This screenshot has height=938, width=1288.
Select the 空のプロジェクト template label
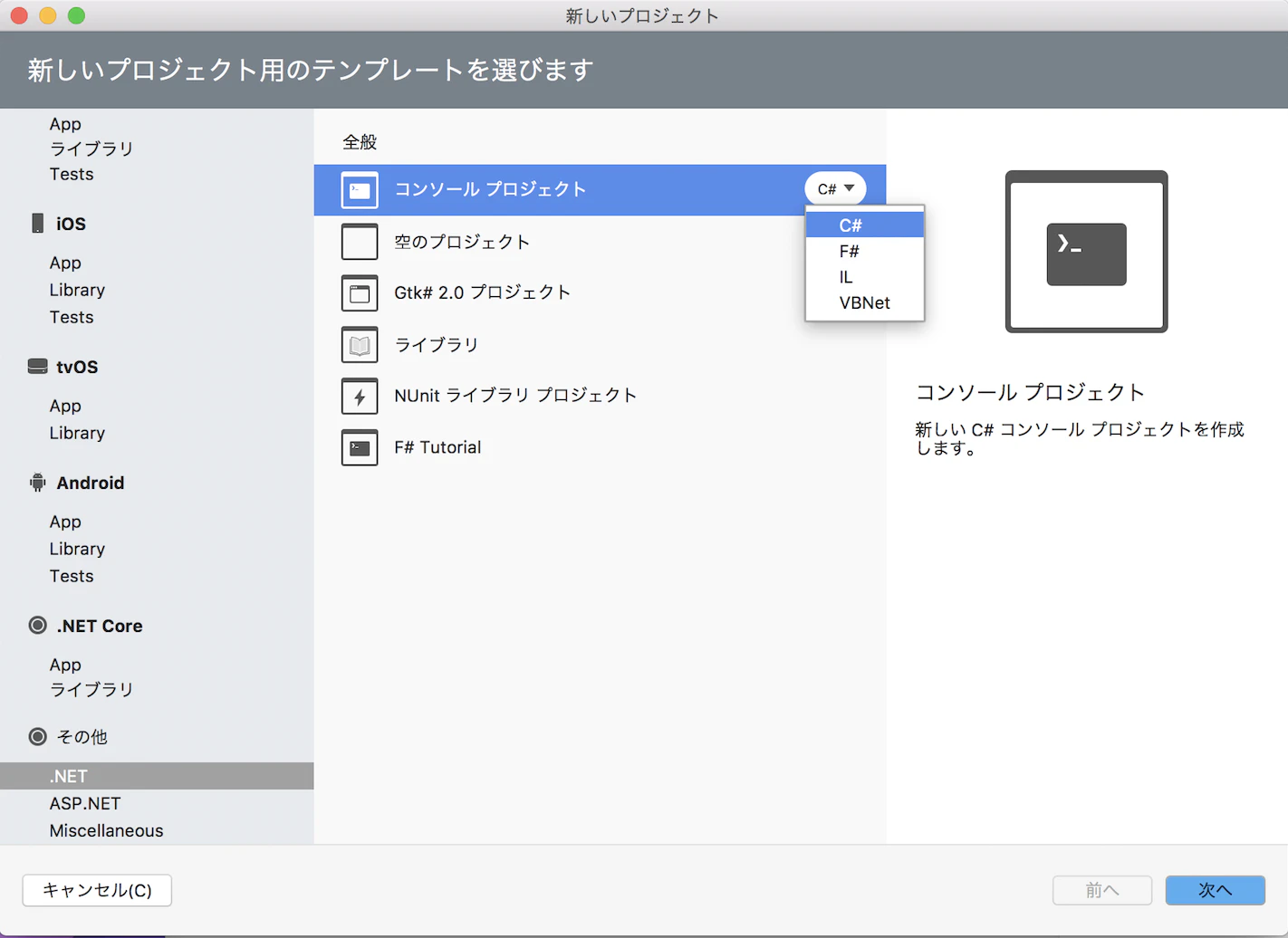462,242
